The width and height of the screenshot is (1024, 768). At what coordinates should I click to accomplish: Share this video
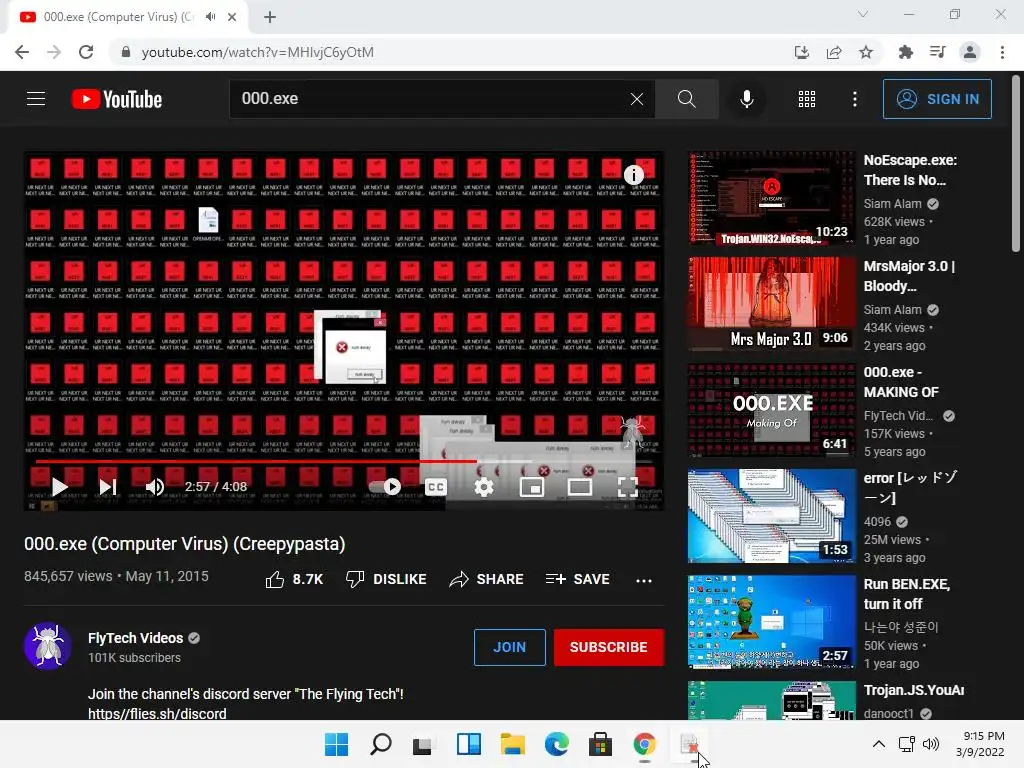(487, 579)
